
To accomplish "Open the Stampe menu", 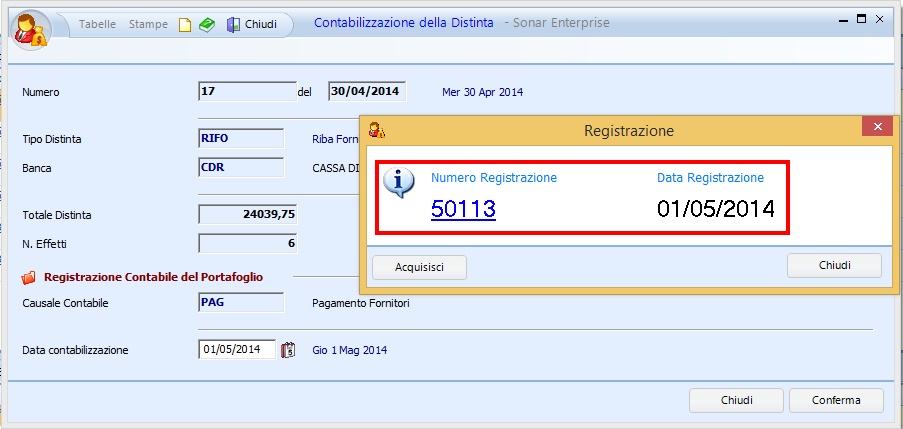I will [148, 24].
